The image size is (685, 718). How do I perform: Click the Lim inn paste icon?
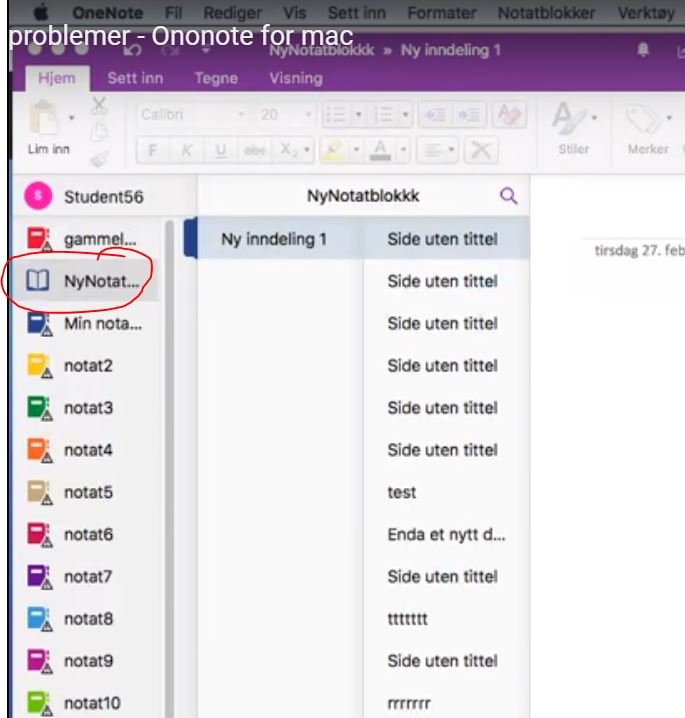click(x=43, y=120)
